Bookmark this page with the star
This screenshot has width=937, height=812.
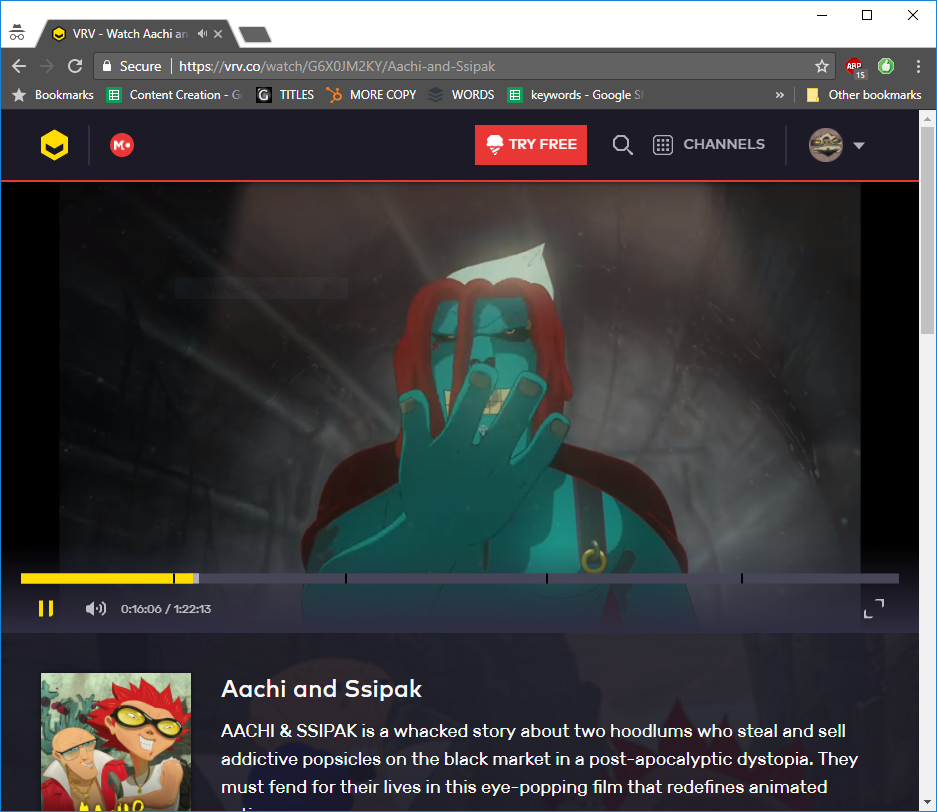822,66
